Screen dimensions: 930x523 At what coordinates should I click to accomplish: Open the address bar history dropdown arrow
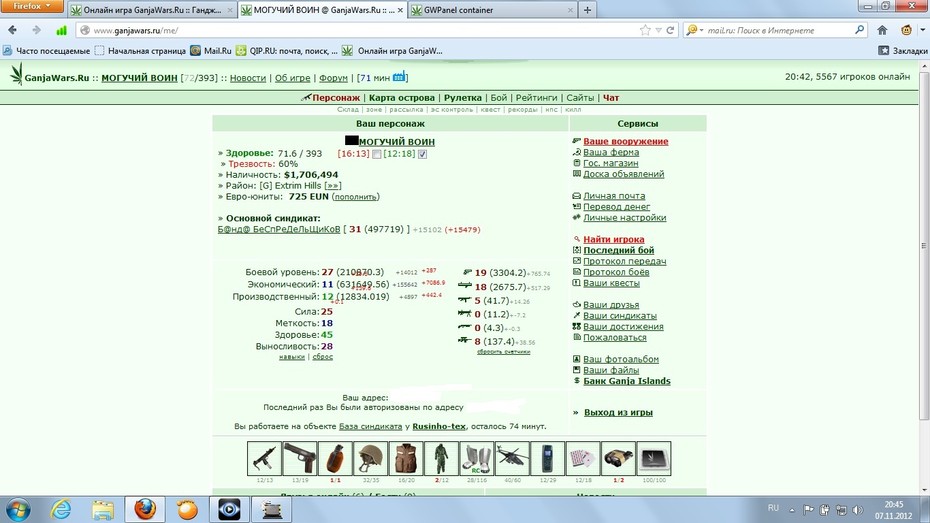pos(658,30)
